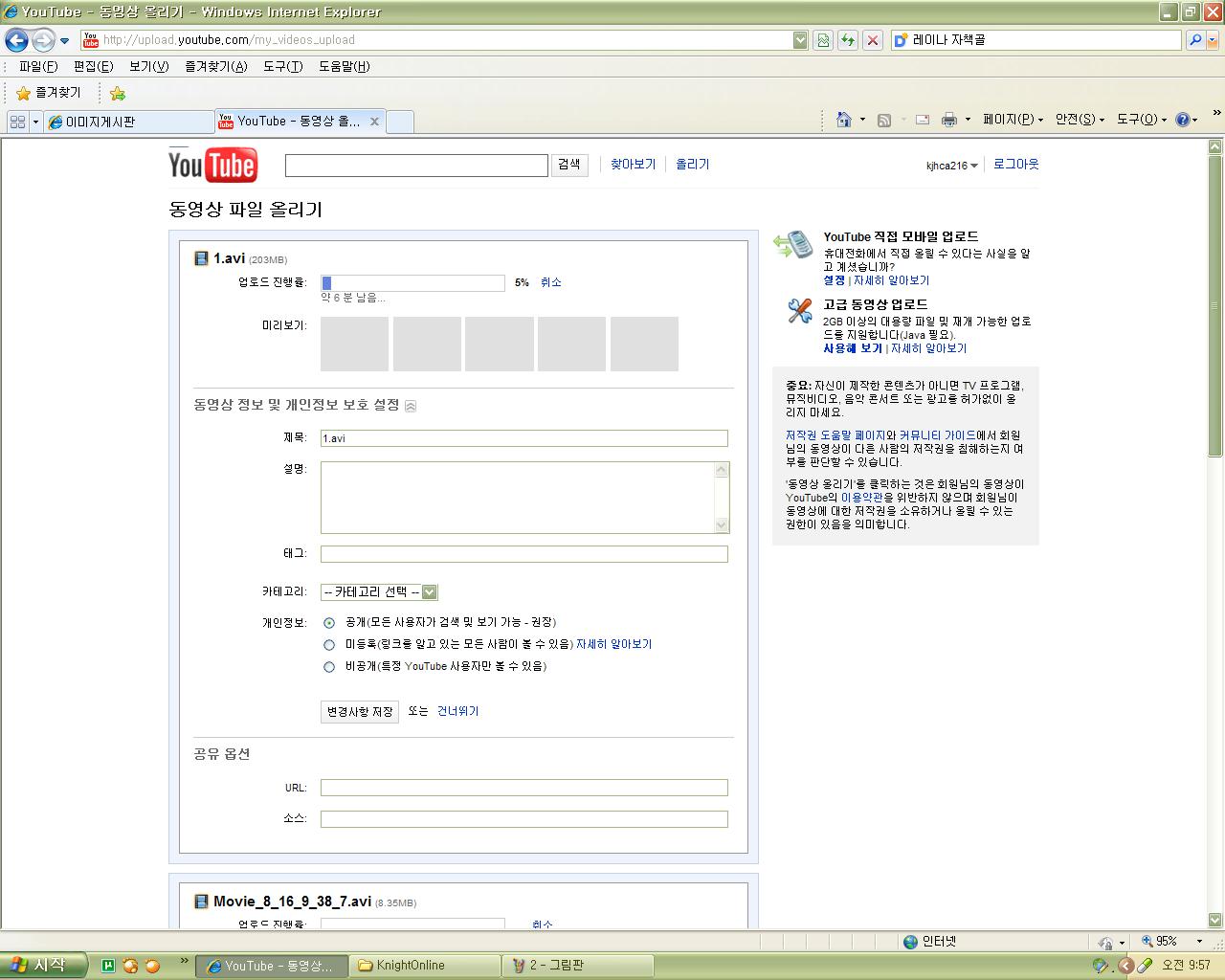Click the browser Back arrow button

point(16,40)
